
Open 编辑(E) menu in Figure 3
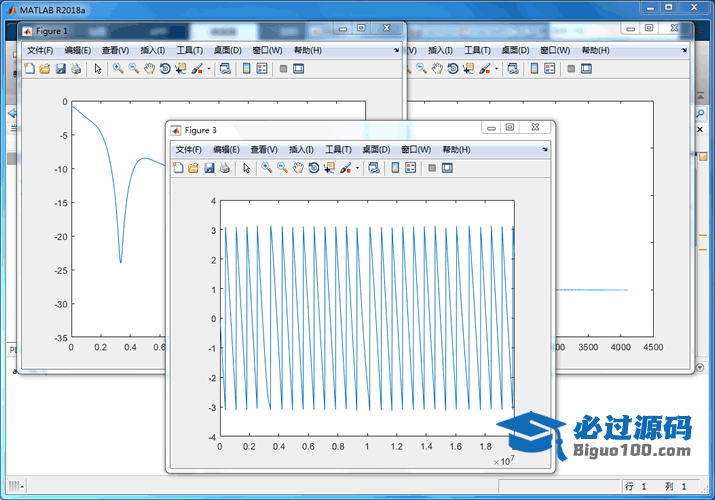[226, 149]
